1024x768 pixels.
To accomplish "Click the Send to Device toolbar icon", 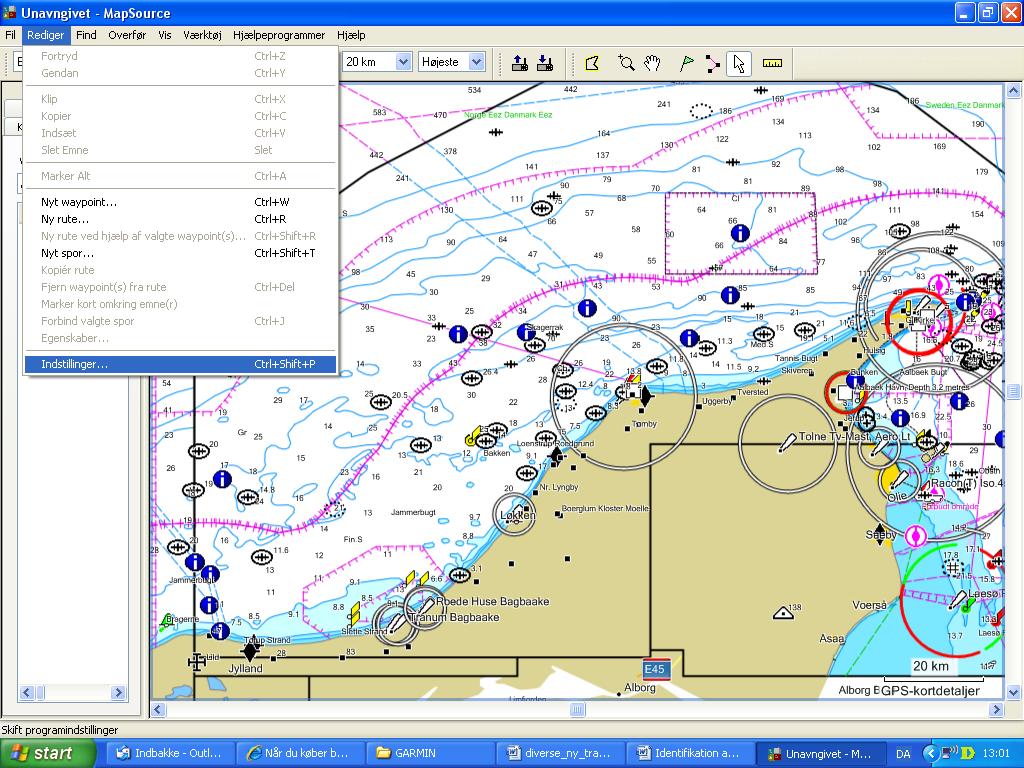I will pos(520,63).
